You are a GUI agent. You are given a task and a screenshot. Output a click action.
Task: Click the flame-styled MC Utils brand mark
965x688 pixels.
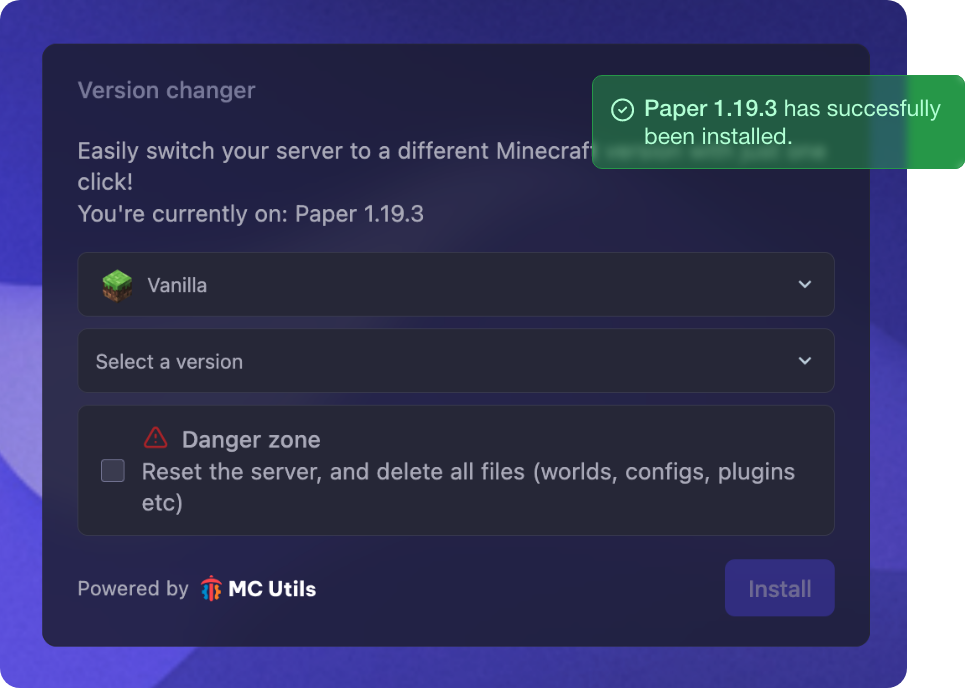211,588
